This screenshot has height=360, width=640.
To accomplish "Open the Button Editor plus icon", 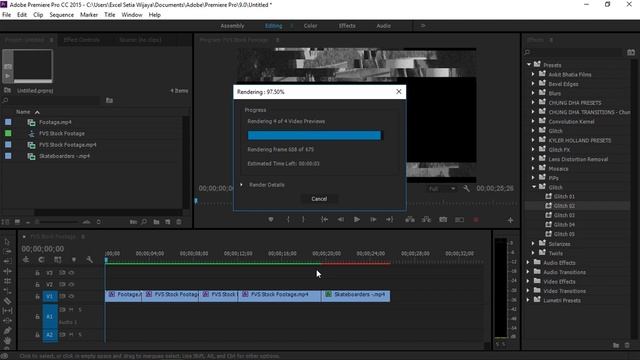I will coord(510,220).
